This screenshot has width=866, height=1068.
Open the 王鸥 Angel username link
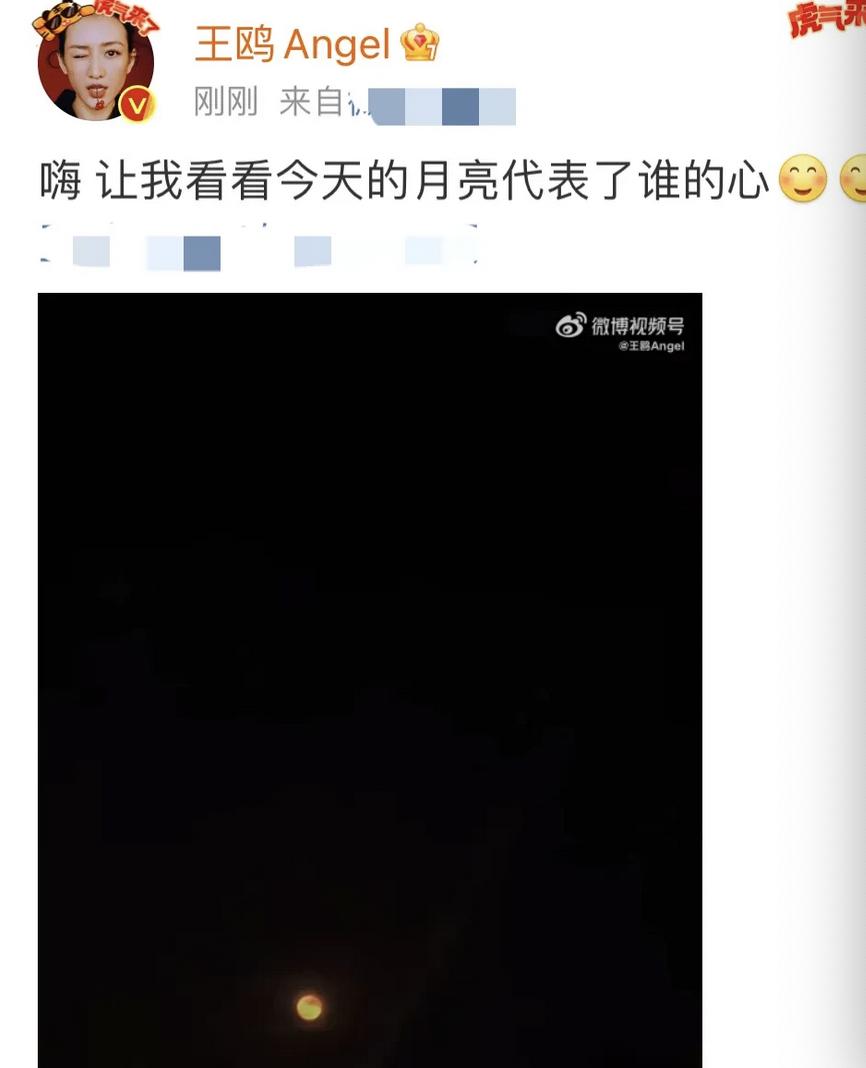coord(293,44)
